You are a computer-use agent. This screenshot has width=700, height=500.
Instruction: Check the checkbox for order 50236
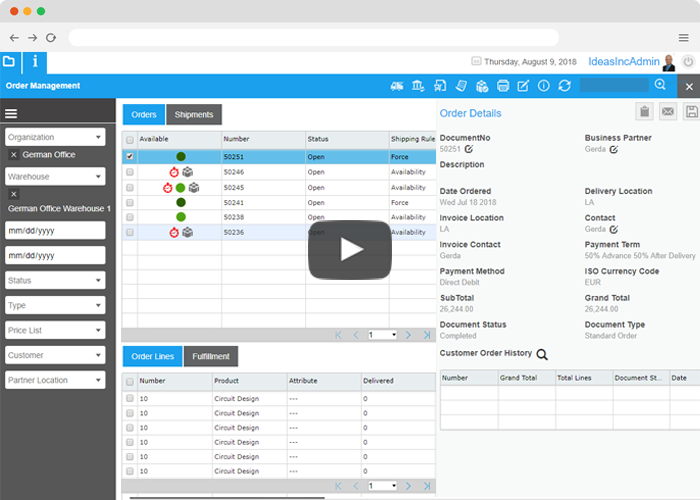(x=130, y=232)
